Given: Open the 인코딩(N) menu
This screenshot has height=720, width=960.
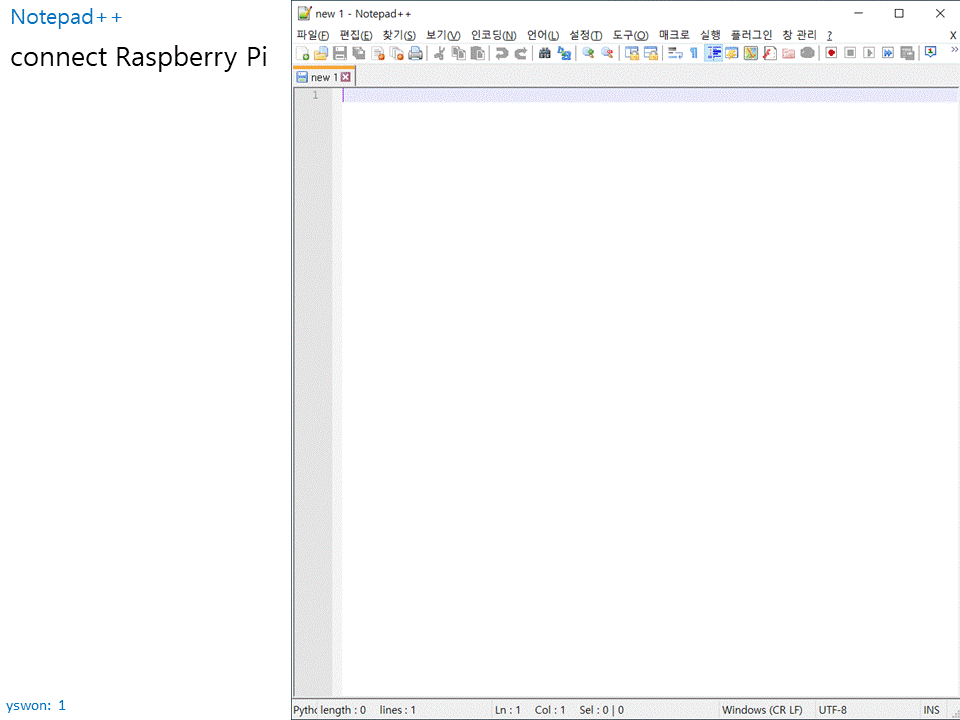Looking at the screenshot, I should (x=493, y=36).
